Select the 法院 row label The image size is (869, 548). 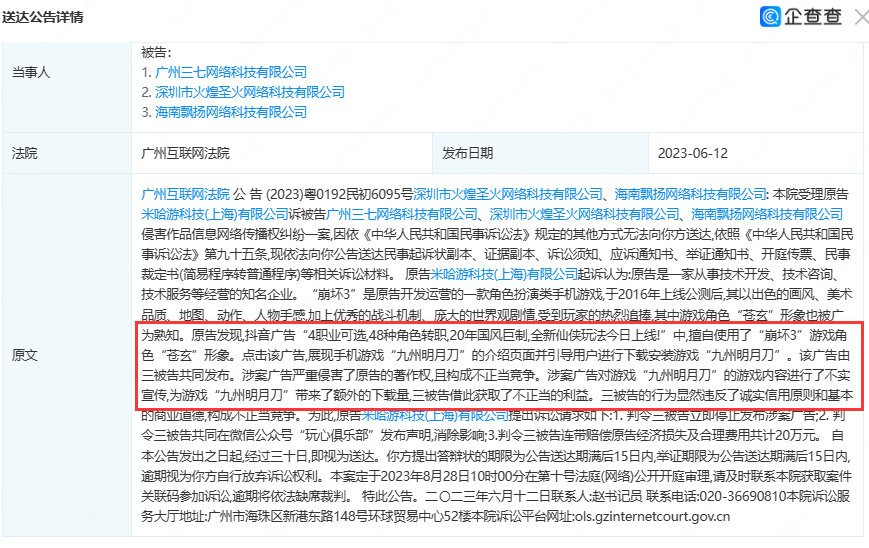24,153
